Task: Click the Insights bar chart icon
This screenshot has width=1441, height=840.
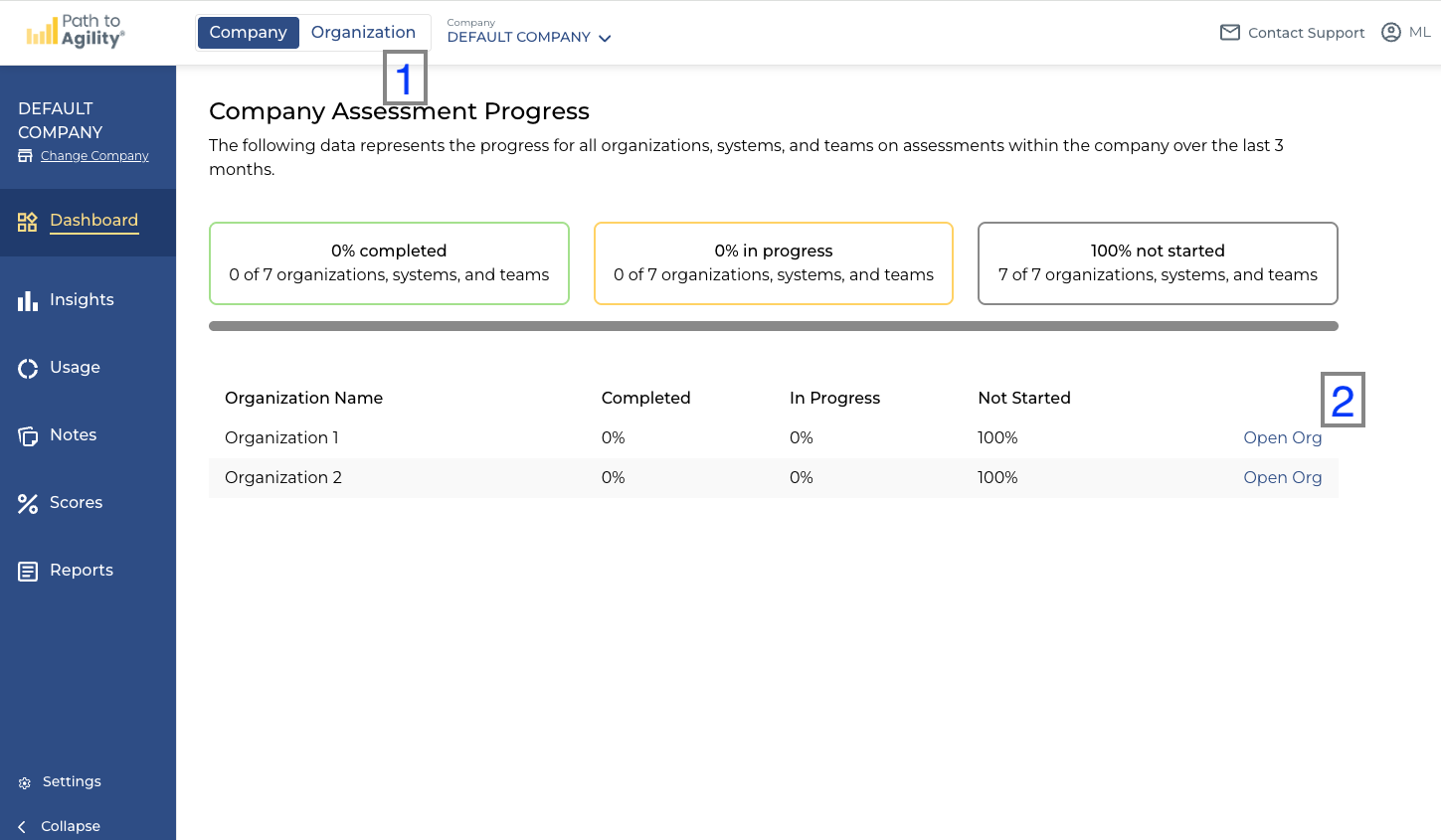Action: (28, 300)
